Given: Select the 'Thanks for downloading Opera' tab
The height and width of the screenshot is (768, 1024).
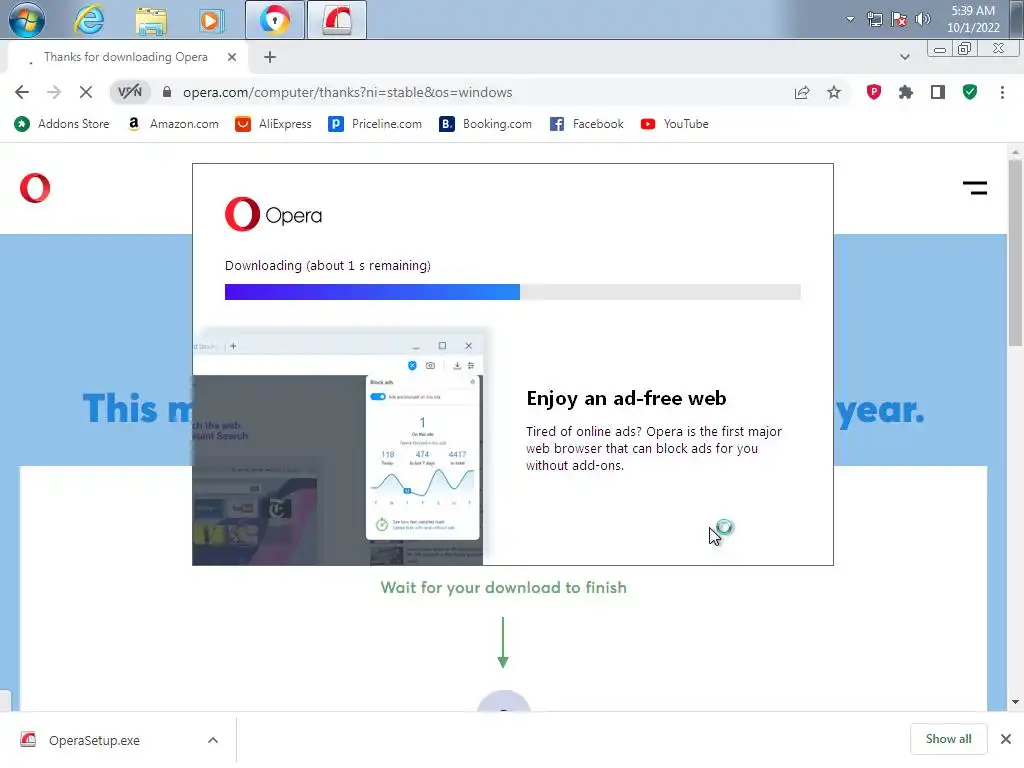Looking at the screenshot, I should pyautogui.click(x=126, y=57).
